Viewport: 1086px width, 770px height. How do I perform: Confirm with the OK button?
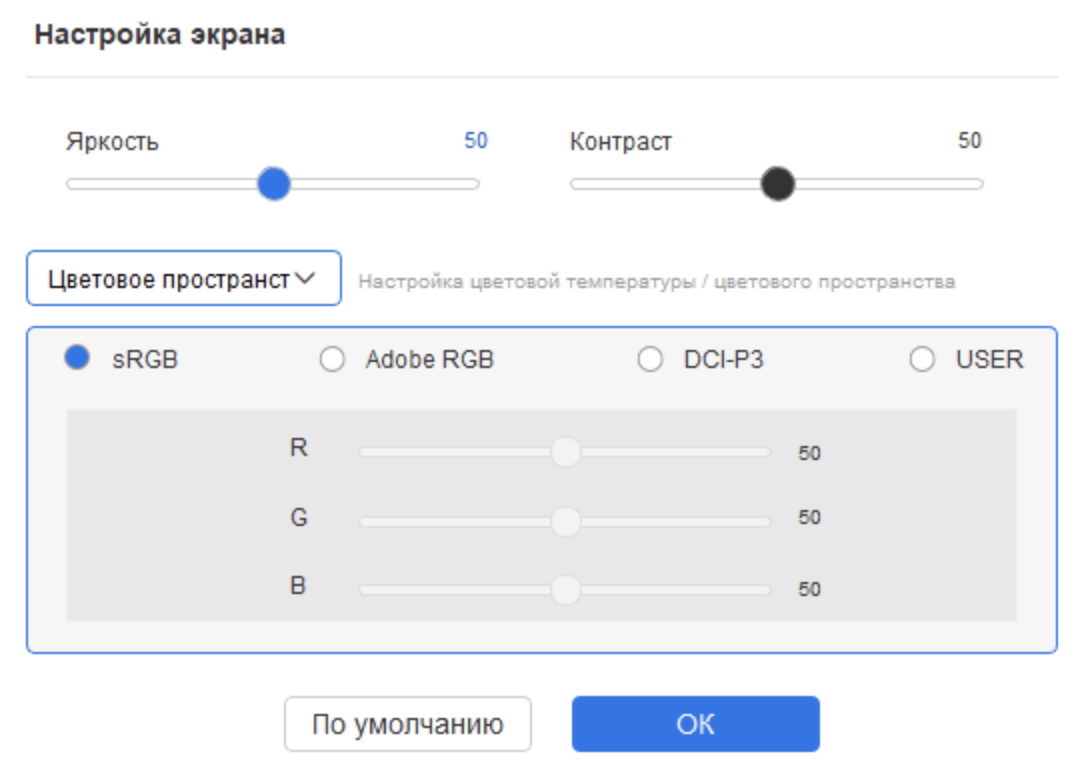(695, 724)
